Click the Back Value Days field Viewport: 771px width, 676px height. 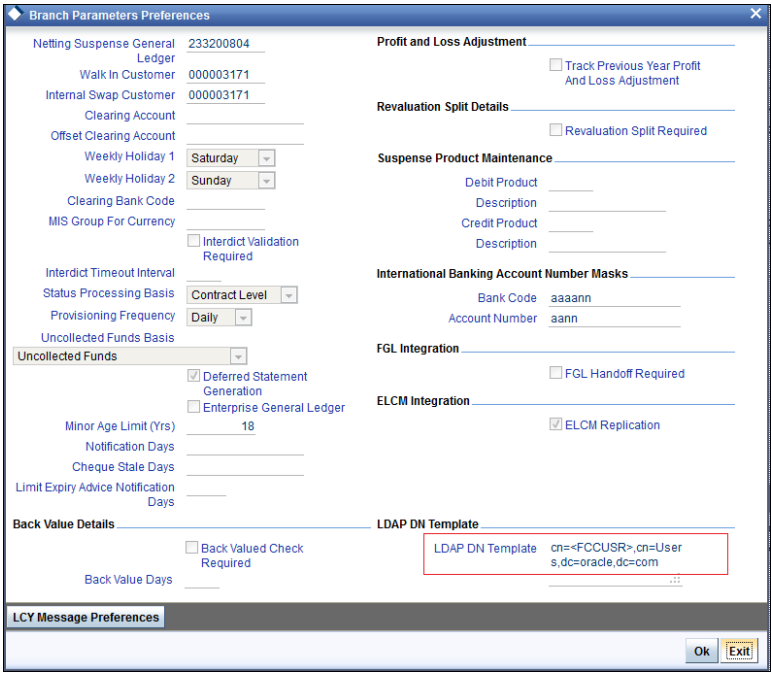(202, 581)
